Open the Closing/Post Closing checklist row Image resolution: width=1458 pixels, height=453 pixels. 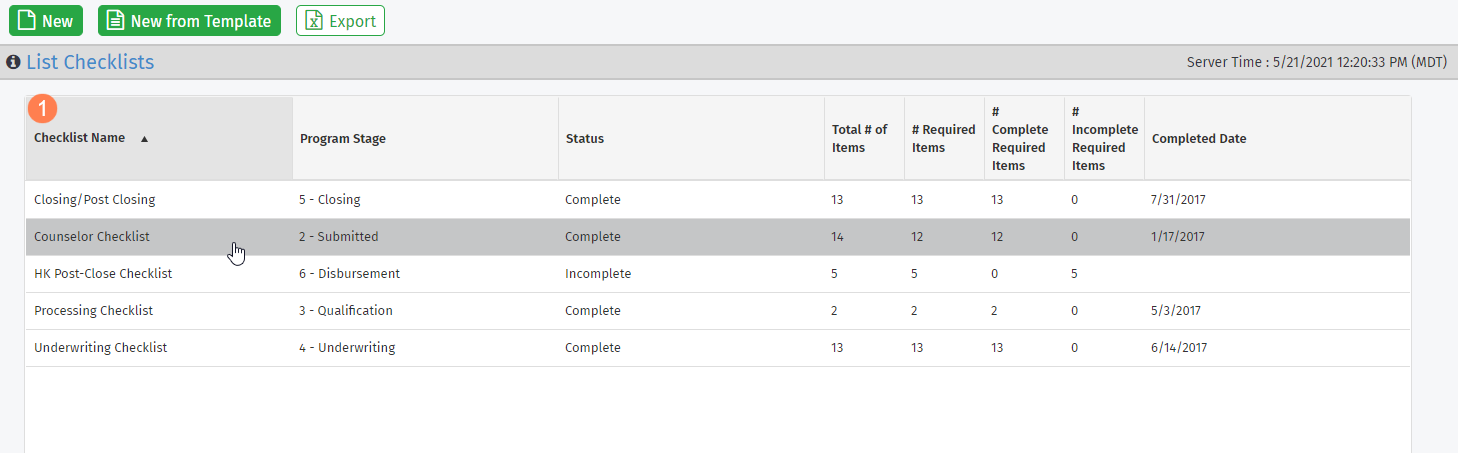(95, 200)
